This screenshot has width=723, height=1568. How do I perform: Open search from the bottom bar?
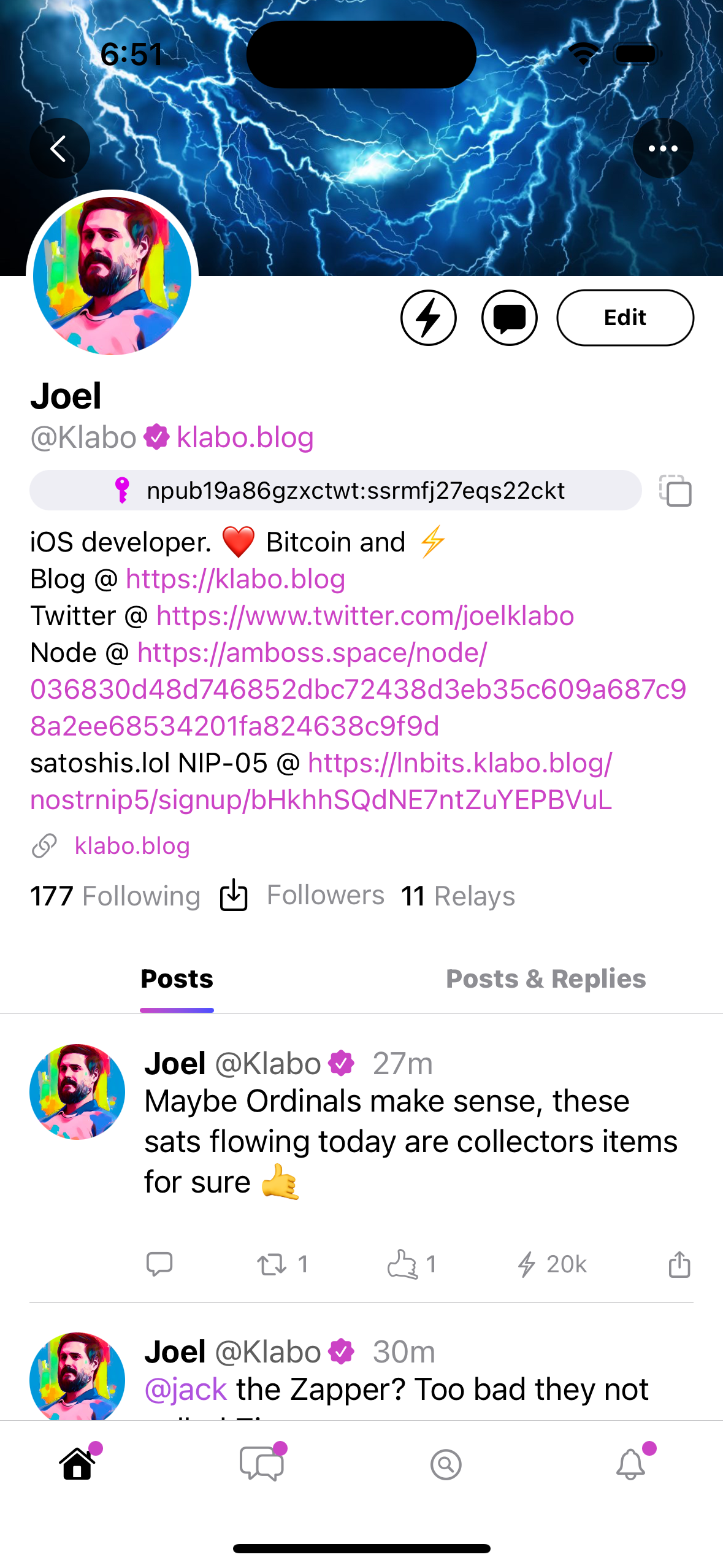click(445, 1464)
